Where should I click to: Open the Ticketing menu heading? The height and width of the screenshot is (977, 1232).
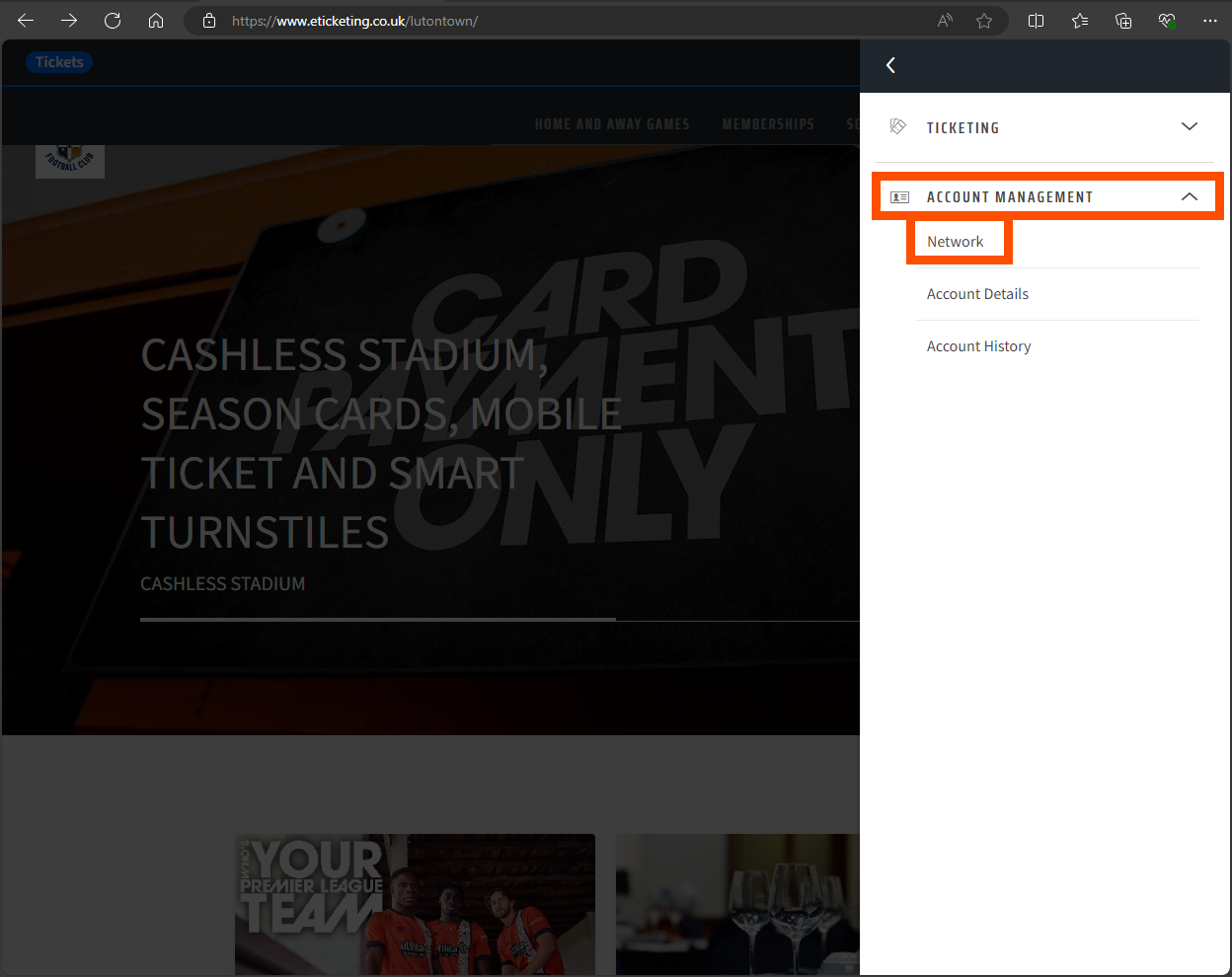pos(962,128)
